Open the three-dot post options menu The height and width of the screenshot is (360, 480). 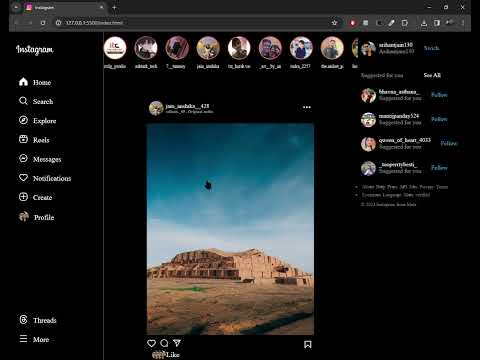coord(307,107)
